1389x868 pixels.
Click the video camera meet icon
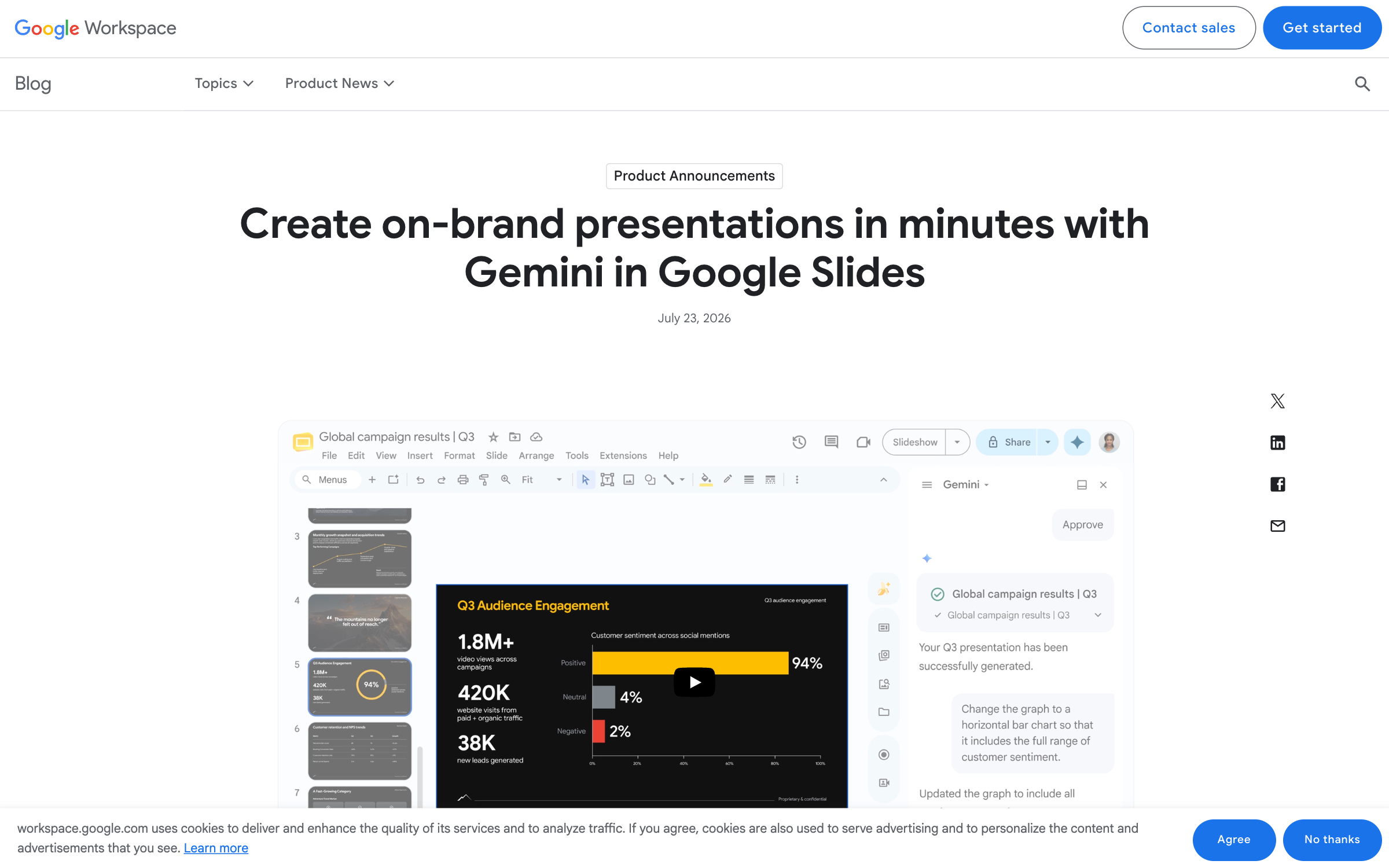[x=863, y=442]
